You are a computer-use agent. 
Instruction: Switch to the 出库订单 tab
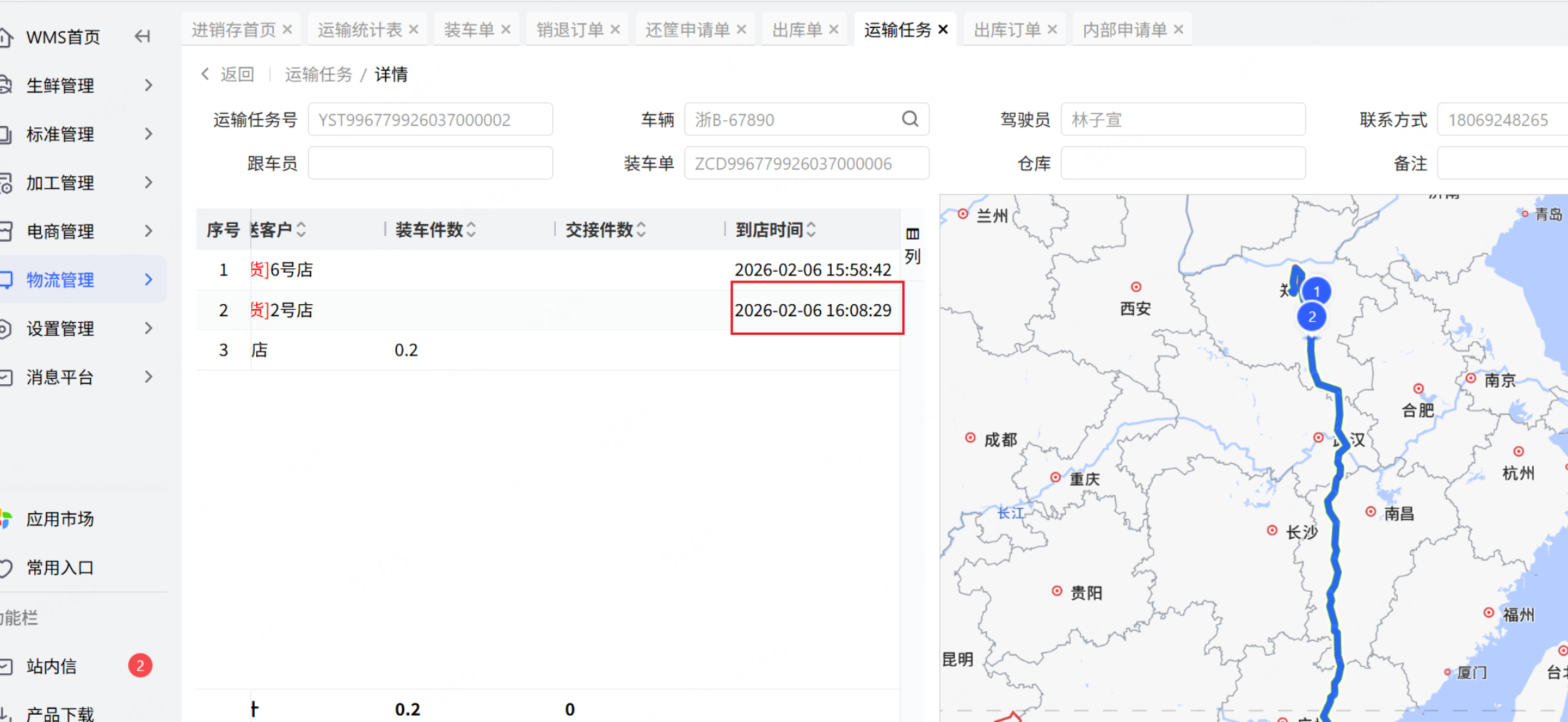[1007, 29]
